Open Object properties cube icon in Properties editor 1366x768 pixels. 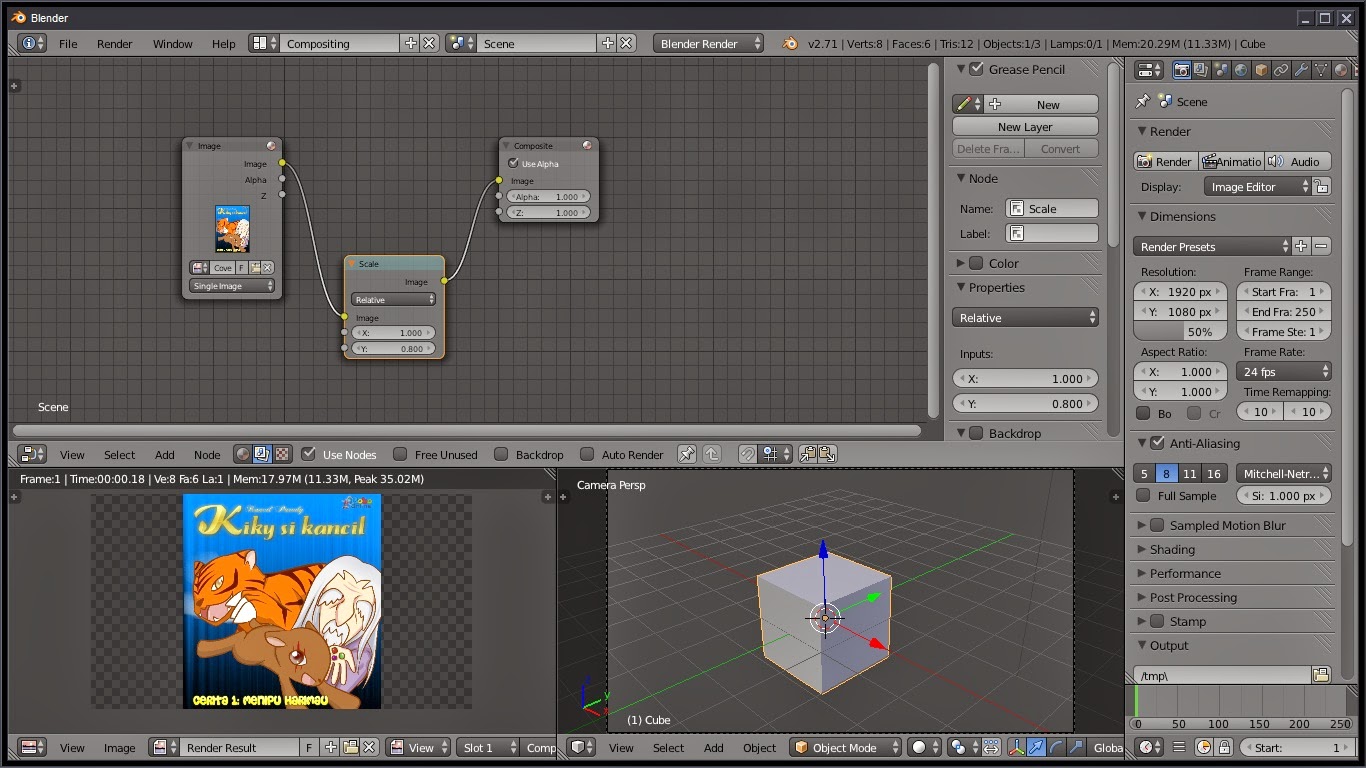tap(1261, 70)
